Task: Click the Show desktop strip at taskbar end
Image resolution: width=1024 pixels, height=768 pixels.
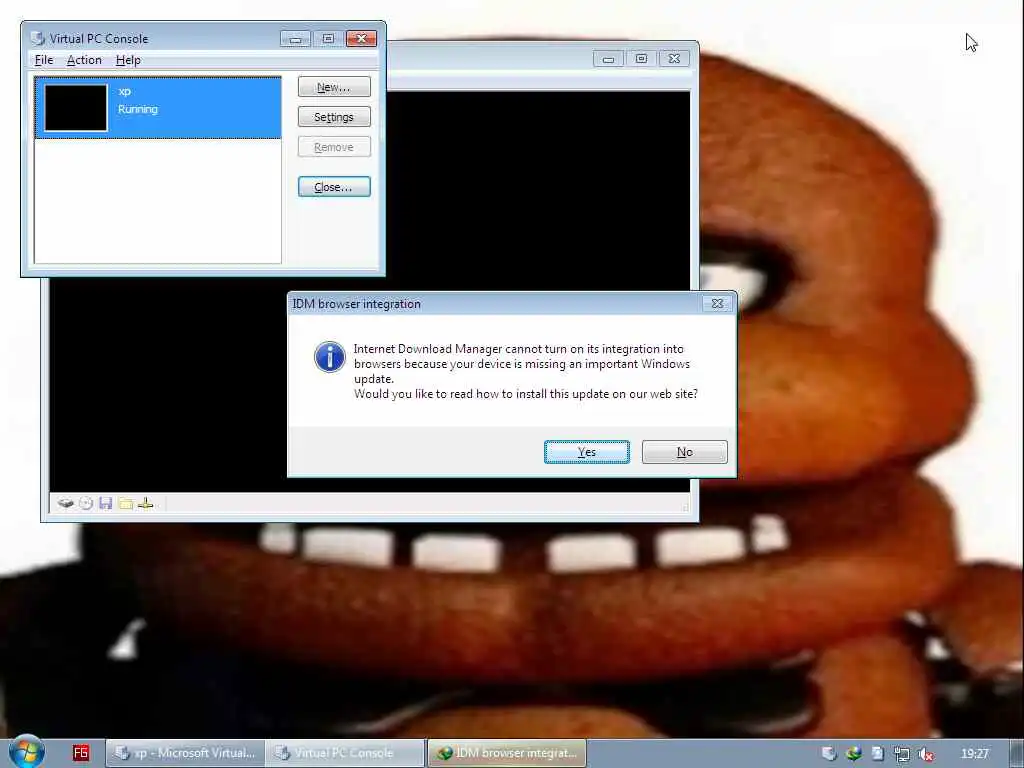Action: click(1017, 754)
